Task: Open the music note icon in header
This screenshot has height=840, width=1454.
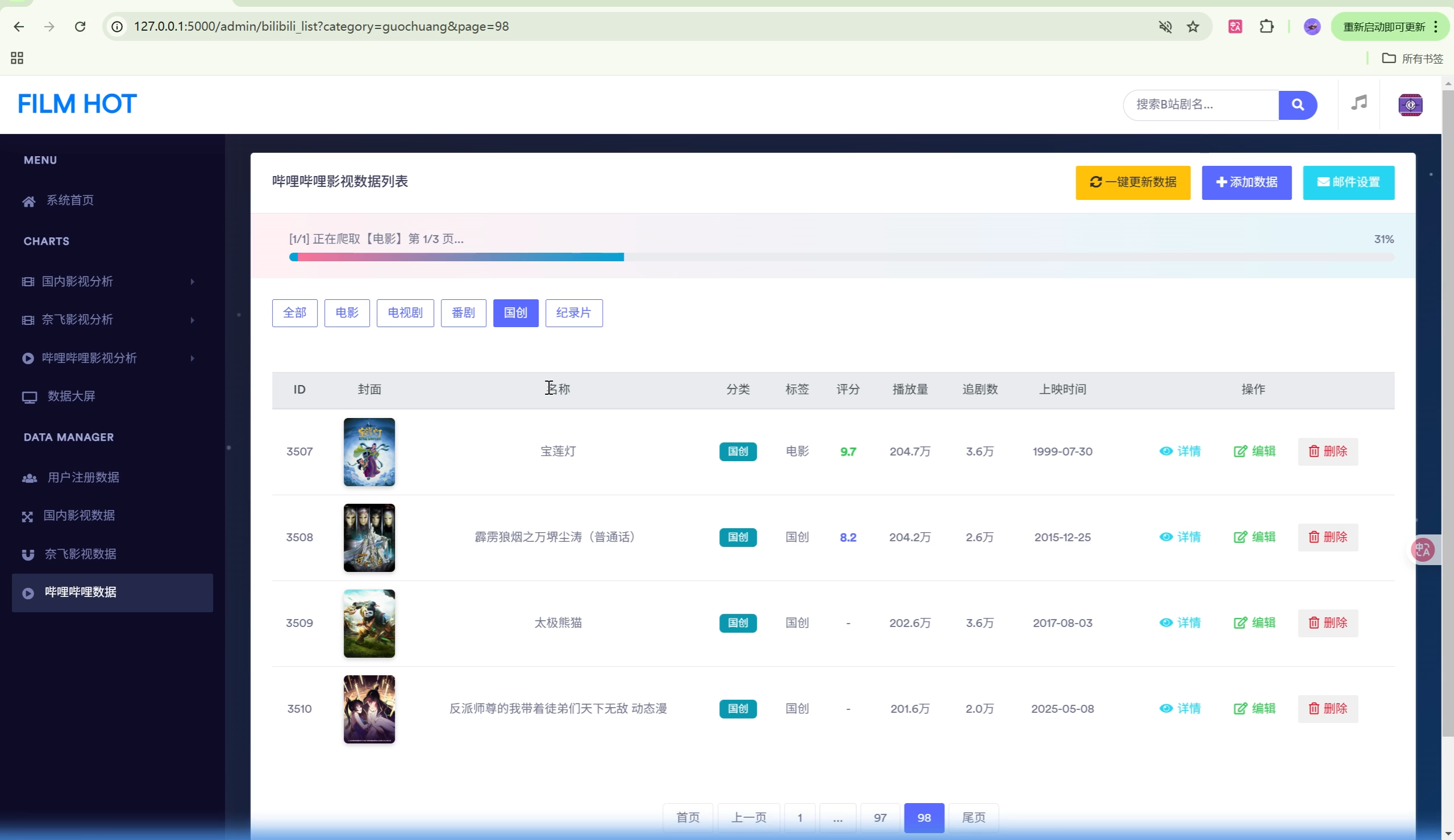Action: coord(1359,104)
